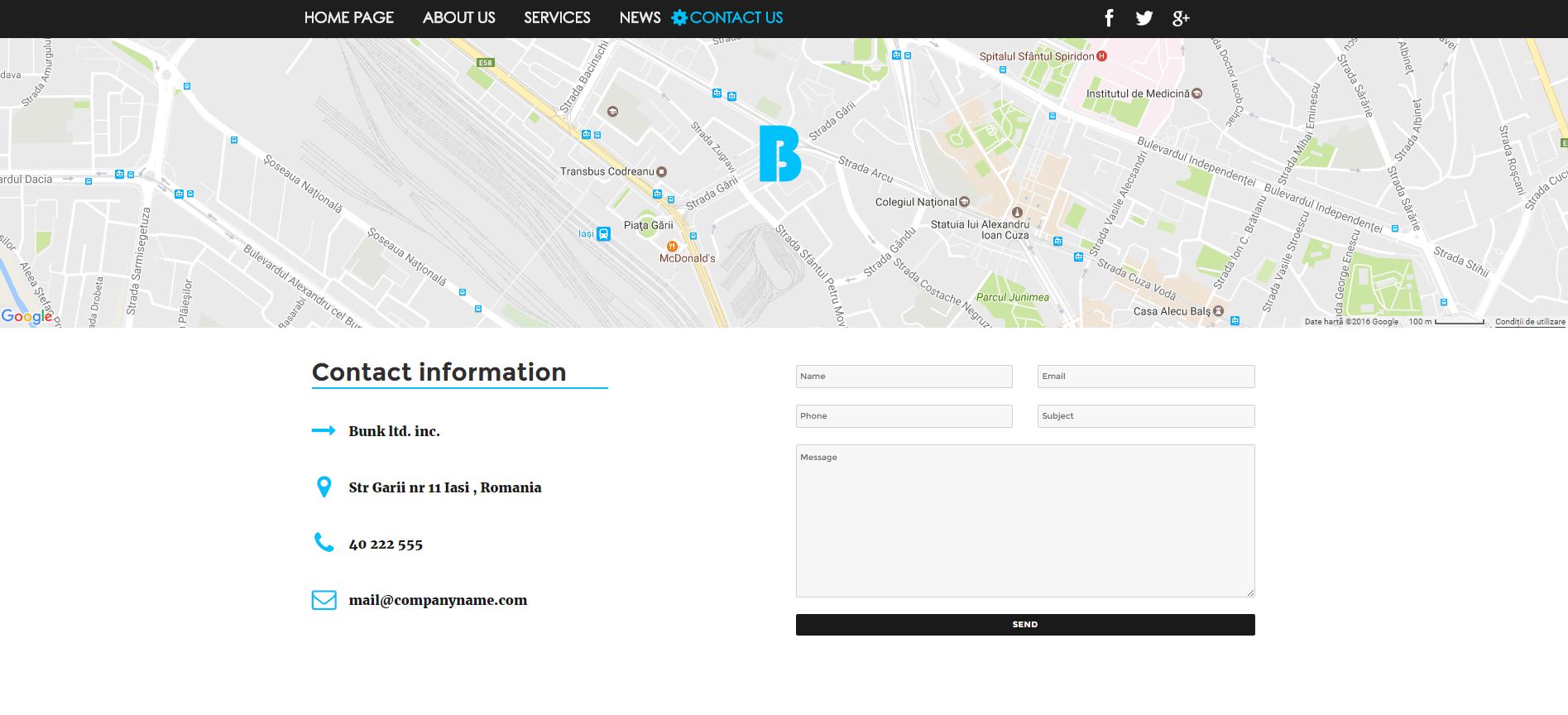Focus the Email input field
The height and width of the screenshot is (715, 1568).
[1146, 377]
